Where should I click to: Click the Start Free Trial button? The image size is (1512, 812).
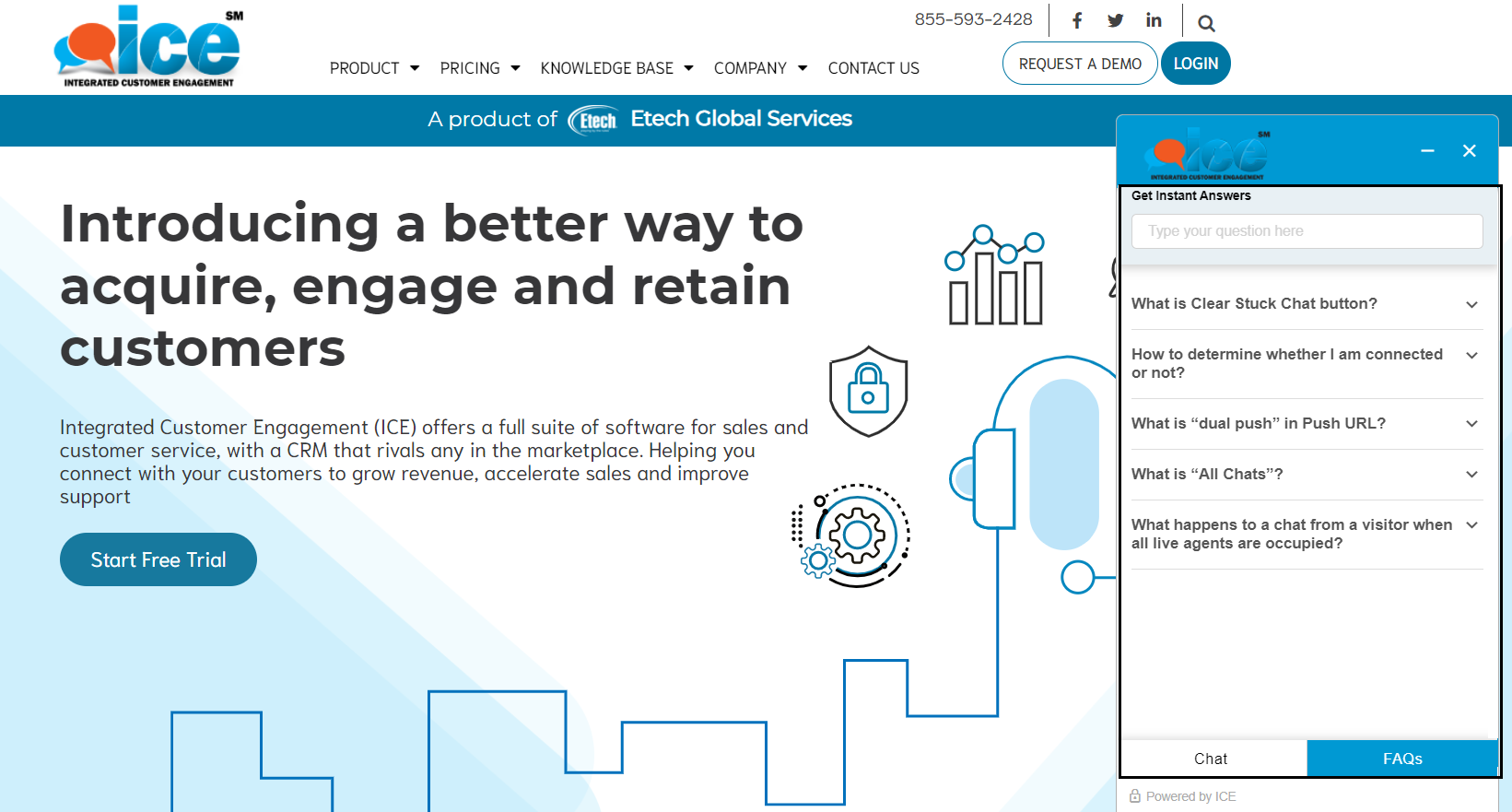158,559
